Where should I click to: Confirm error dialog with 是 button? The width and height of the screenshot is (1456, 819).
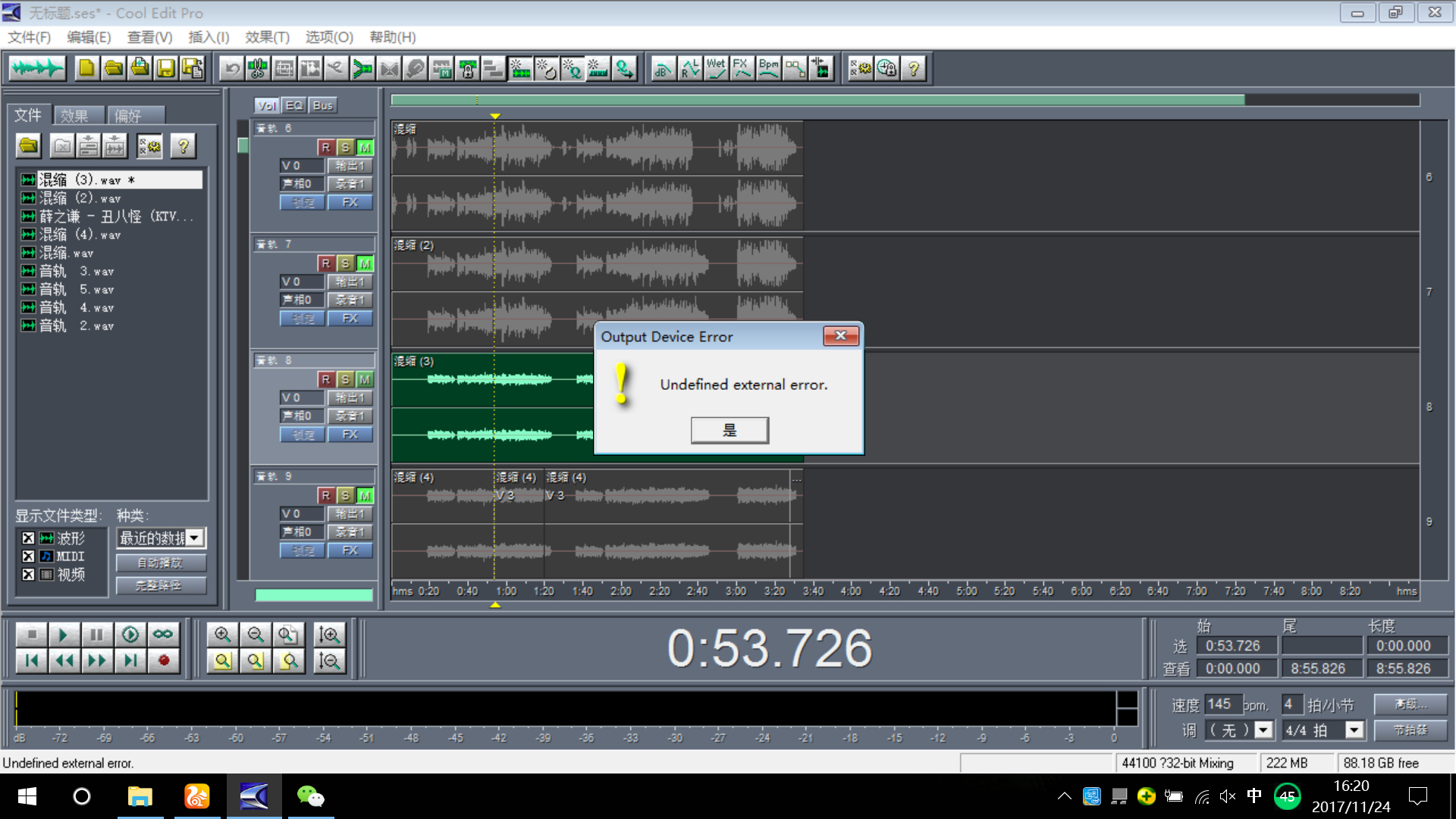729,430
